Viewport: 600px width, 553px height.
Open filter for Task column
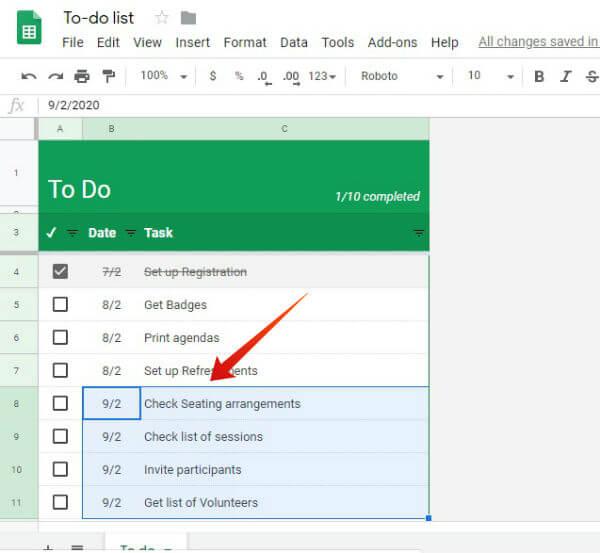419,232
